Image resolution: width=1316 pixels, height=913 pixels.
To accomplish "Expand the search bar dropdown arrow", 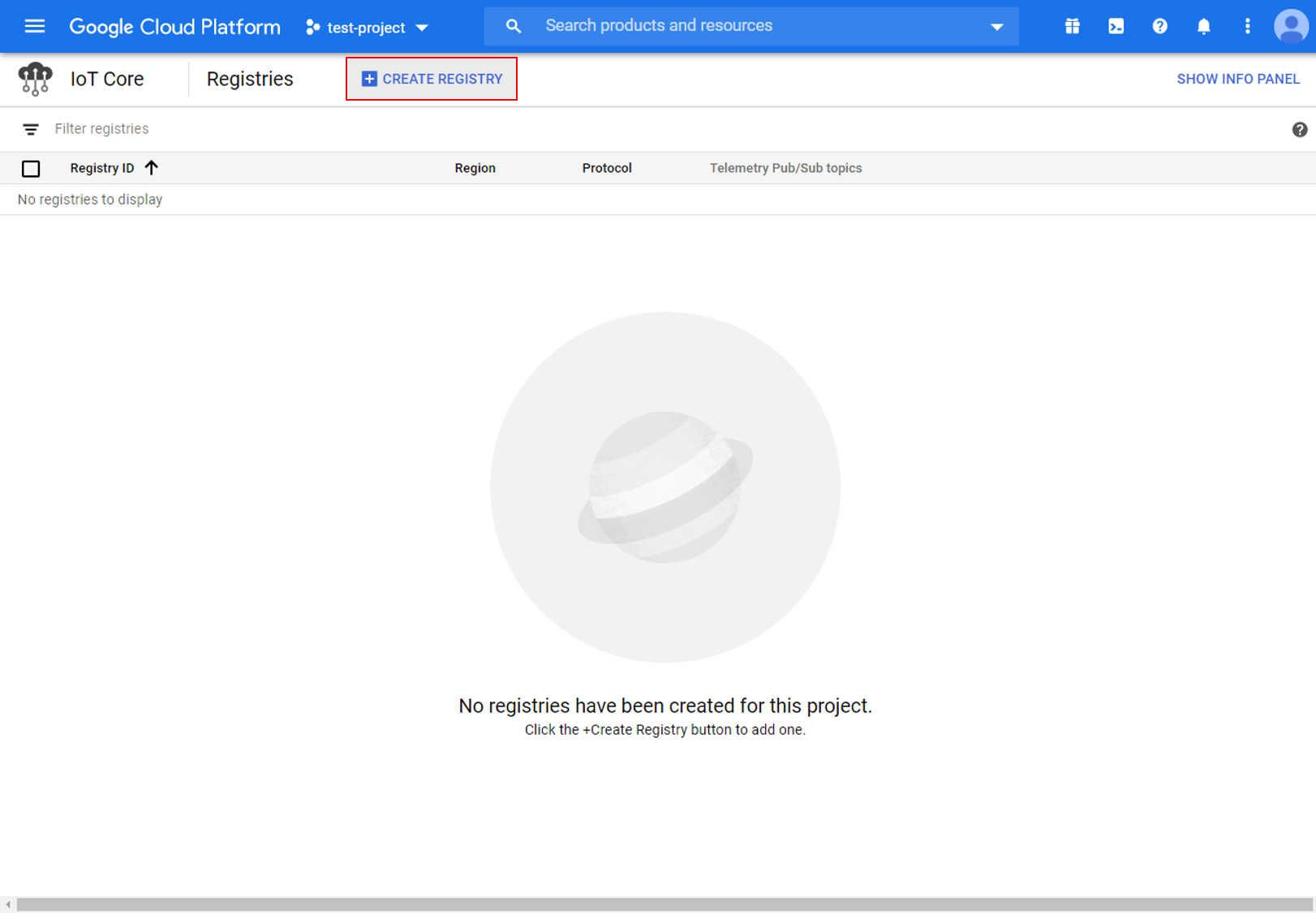I will click(x=997, y=27).
